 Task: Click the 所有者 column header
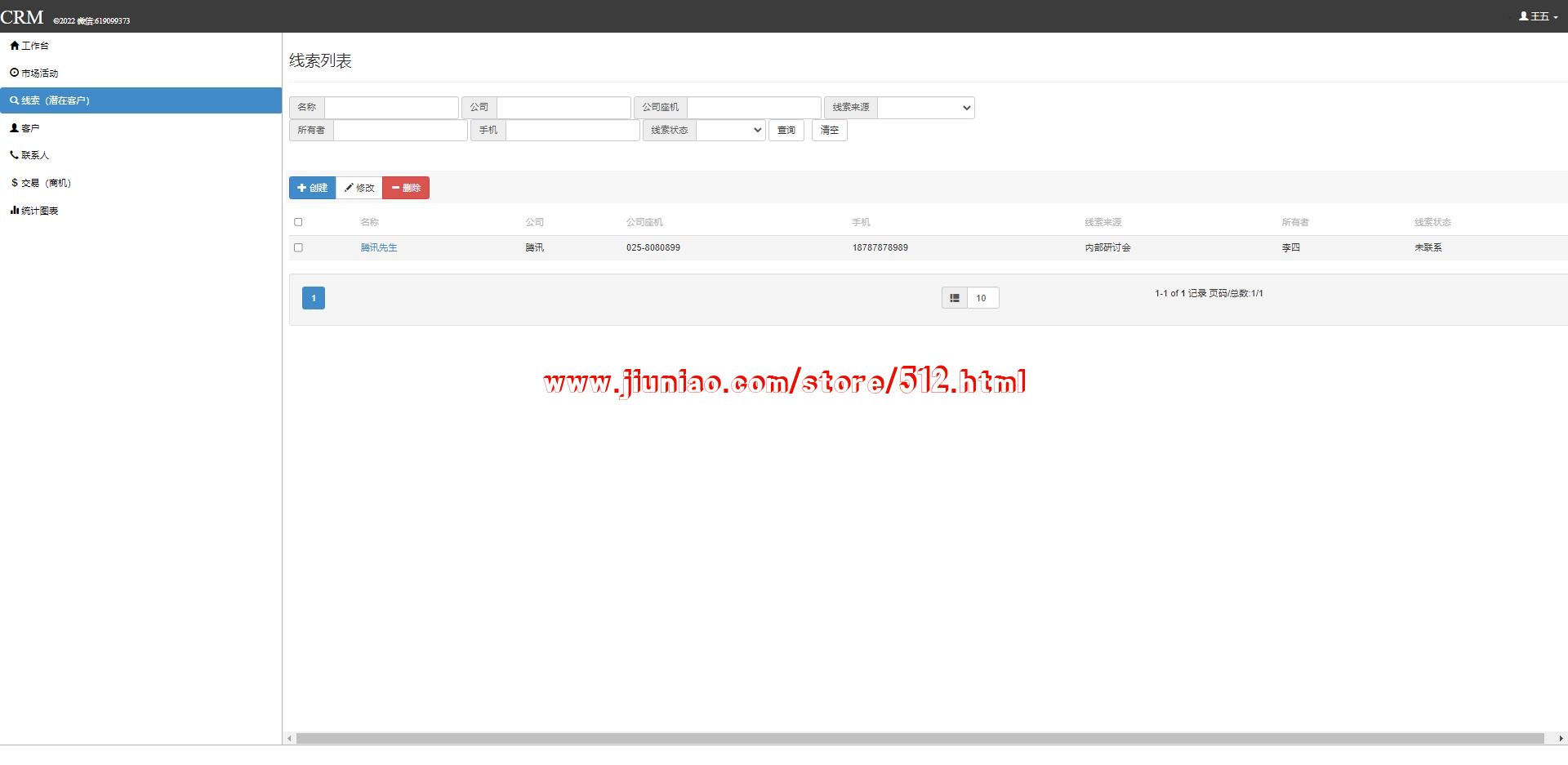tap(1295, 222)
